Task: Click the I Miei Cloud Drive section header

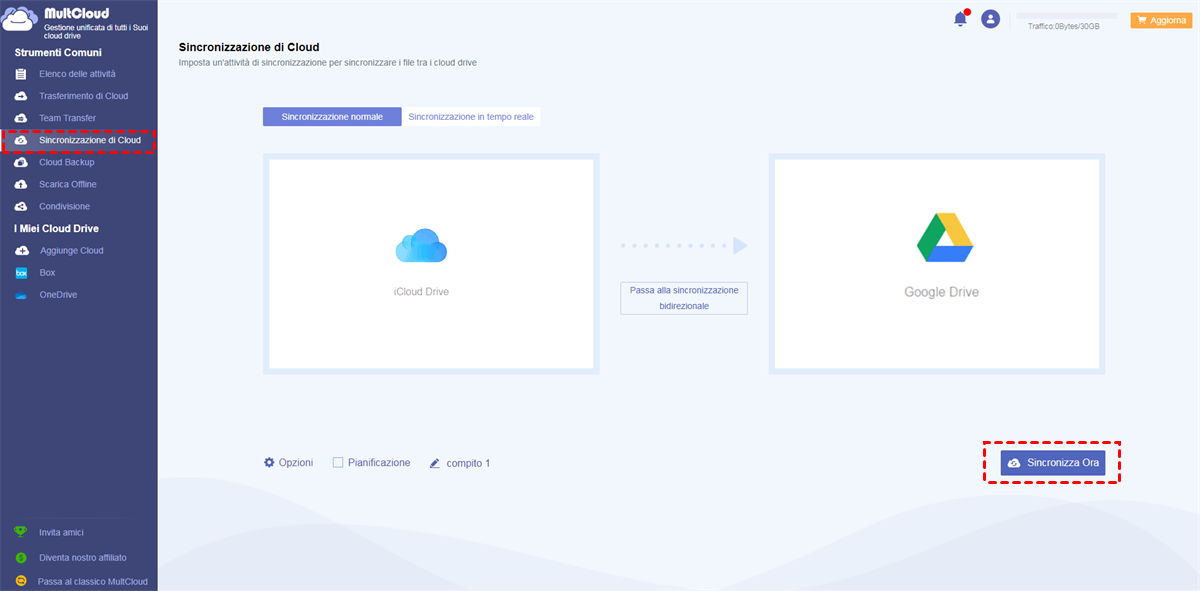Action: coord(56,229)
